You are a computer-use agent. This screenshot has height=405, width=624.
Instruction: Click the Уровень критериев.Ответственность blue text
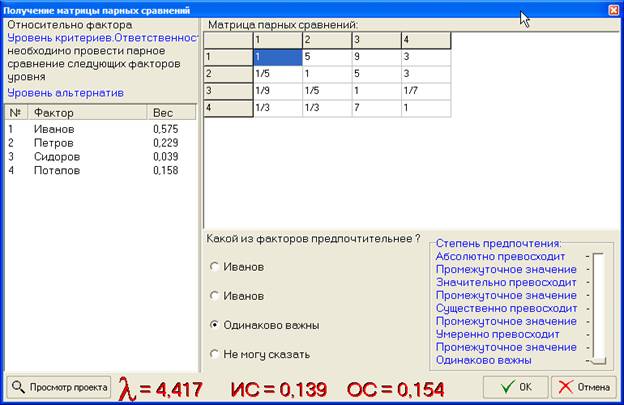103,38
